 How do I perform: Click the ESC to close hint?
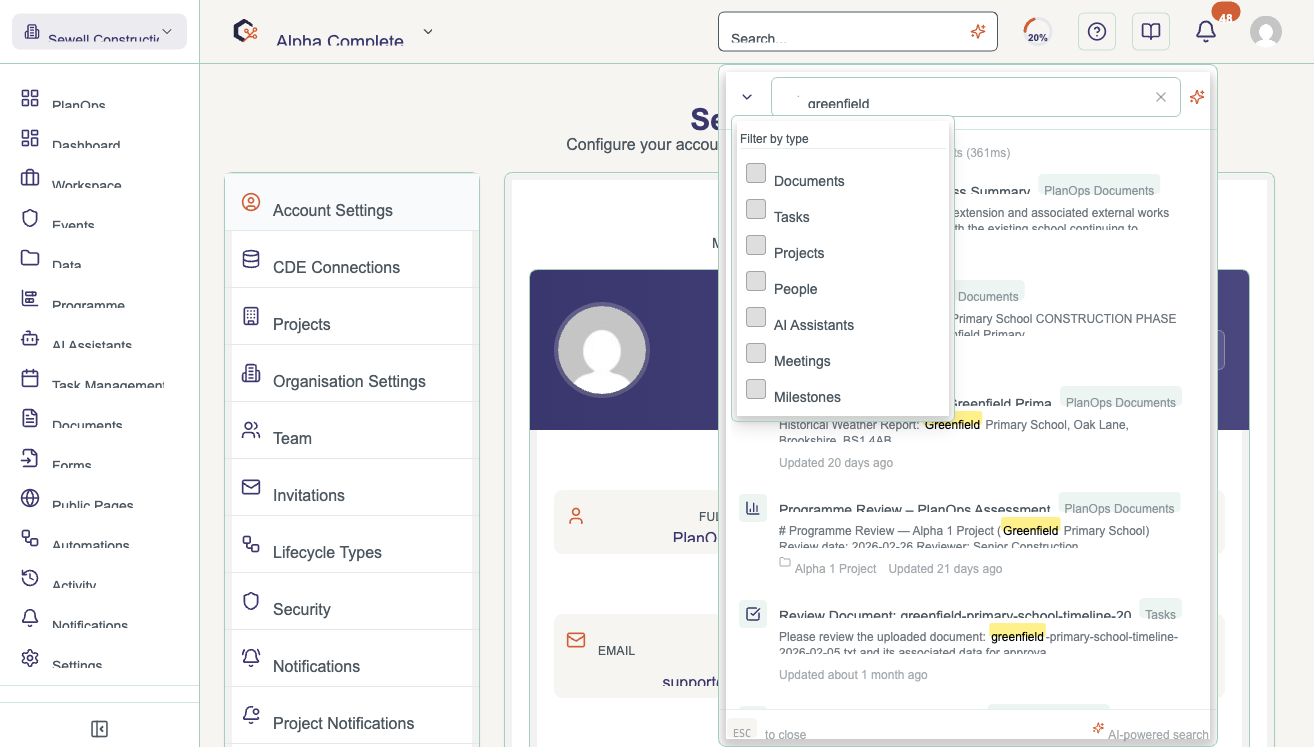tap(766, 733)
